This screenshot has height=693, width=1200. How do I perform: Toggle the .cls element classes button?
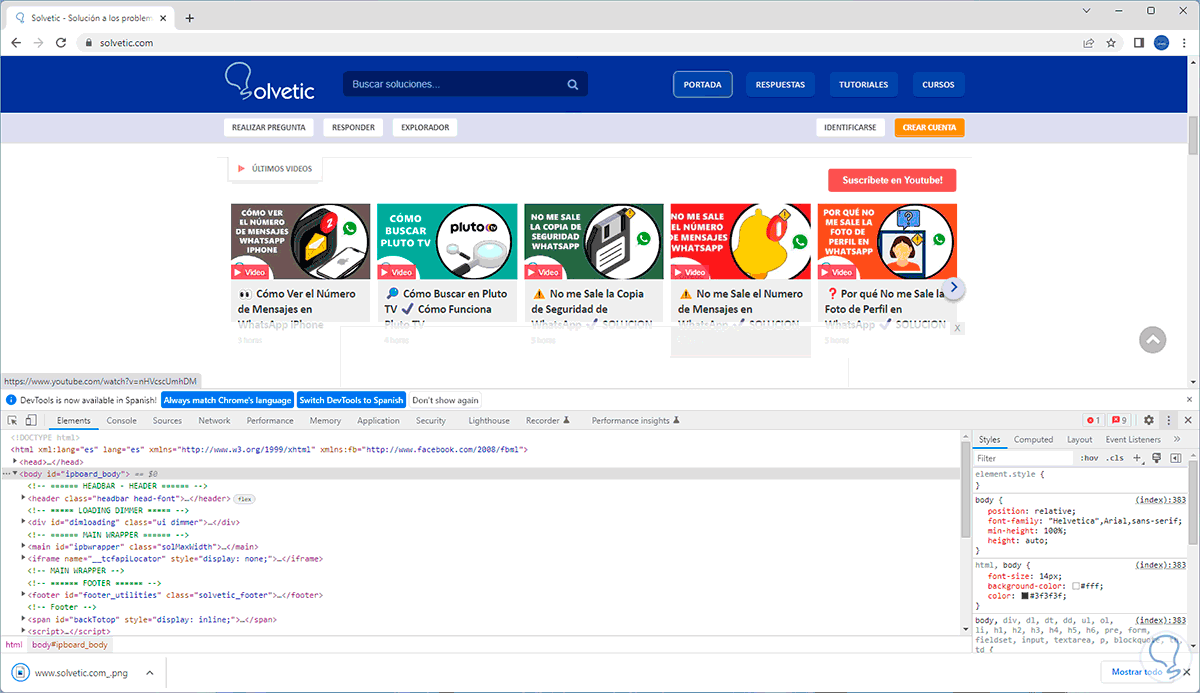click(1115, 458)
